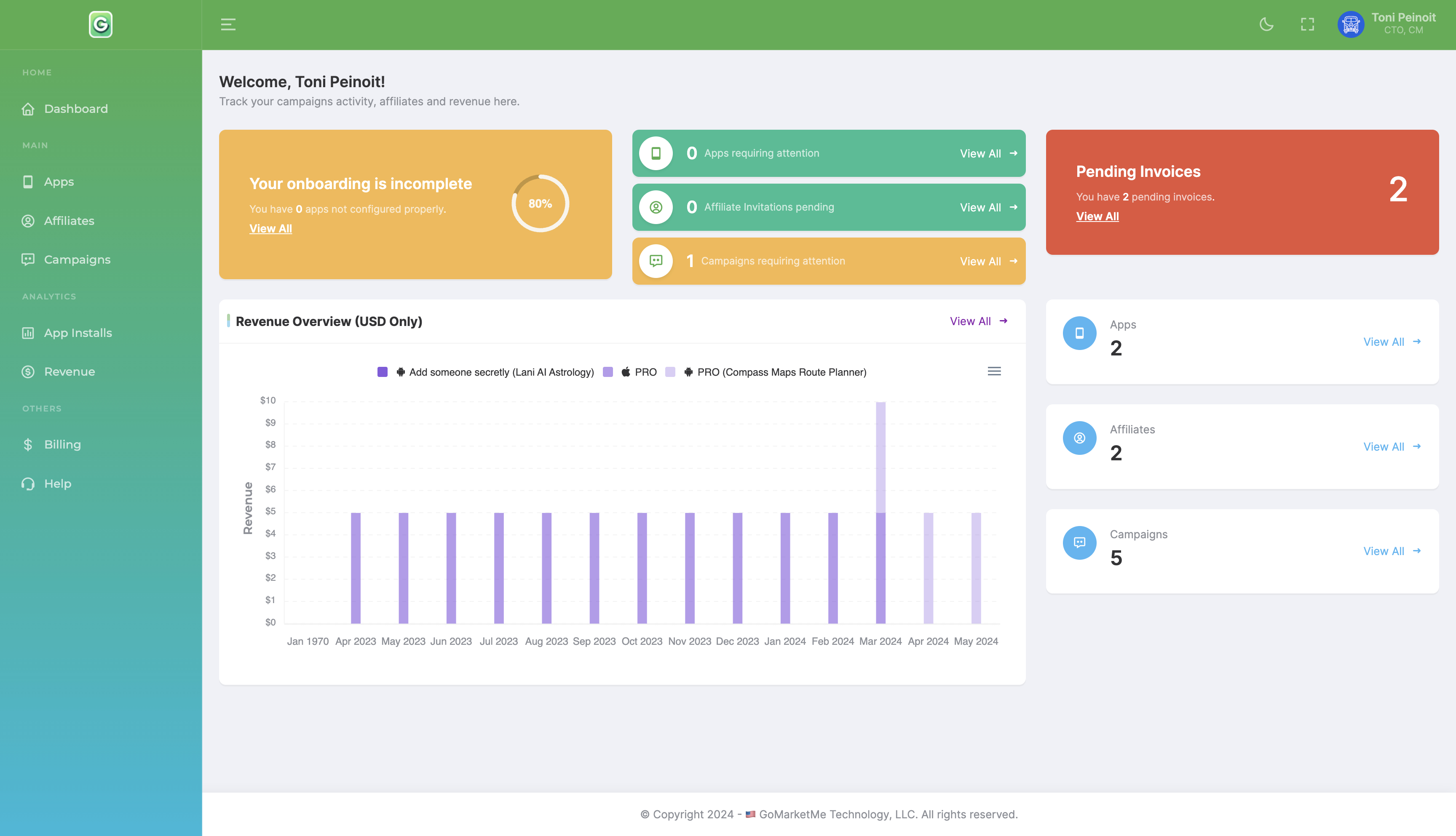The width and height of the screenshot is (1456, 836).
Task: Enter fullscreen mode via header icon
Action: pyautogui.click(x=1307, y=24)
